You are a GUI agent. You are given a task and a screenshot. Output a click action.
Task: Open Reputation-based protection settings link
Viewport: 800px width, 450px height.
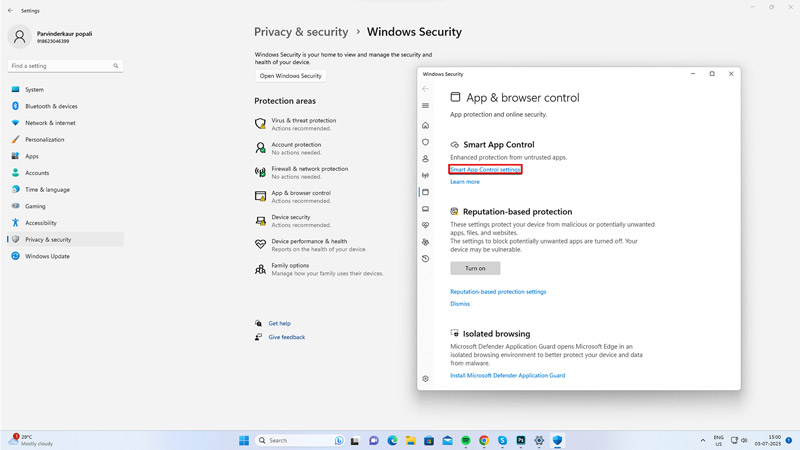click(x=498, y=292)
